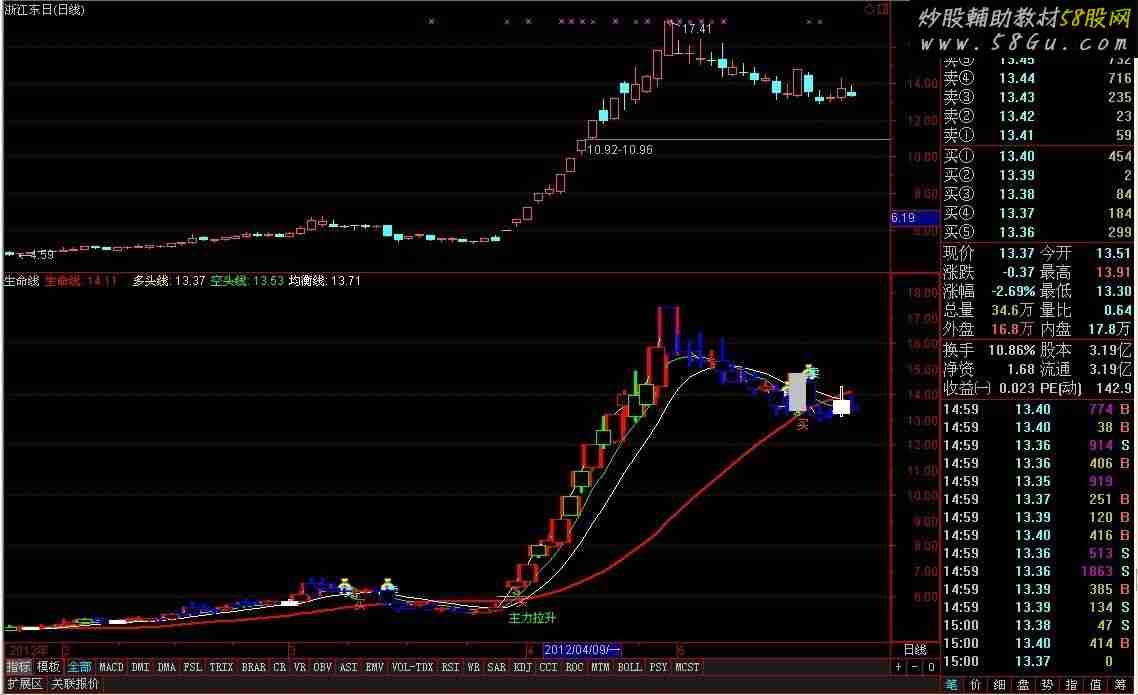Screen dimensions: 1138x695
Task: Click the 0 reset button beside the zoom buttons
Action: coord(930,667)
